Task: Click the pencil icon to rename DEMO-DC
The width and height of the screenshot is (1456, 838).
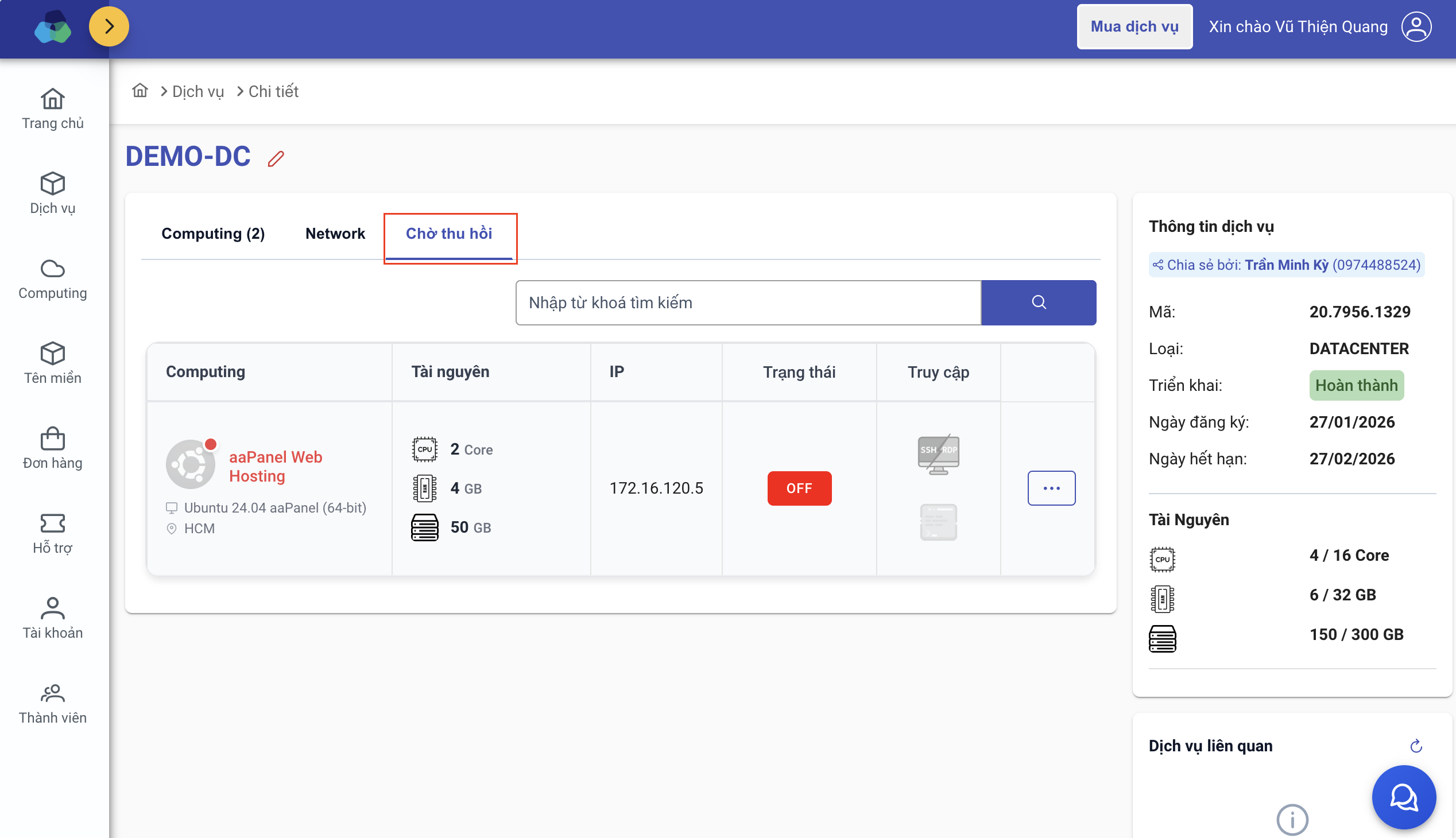Action: (x=276, y=158)
